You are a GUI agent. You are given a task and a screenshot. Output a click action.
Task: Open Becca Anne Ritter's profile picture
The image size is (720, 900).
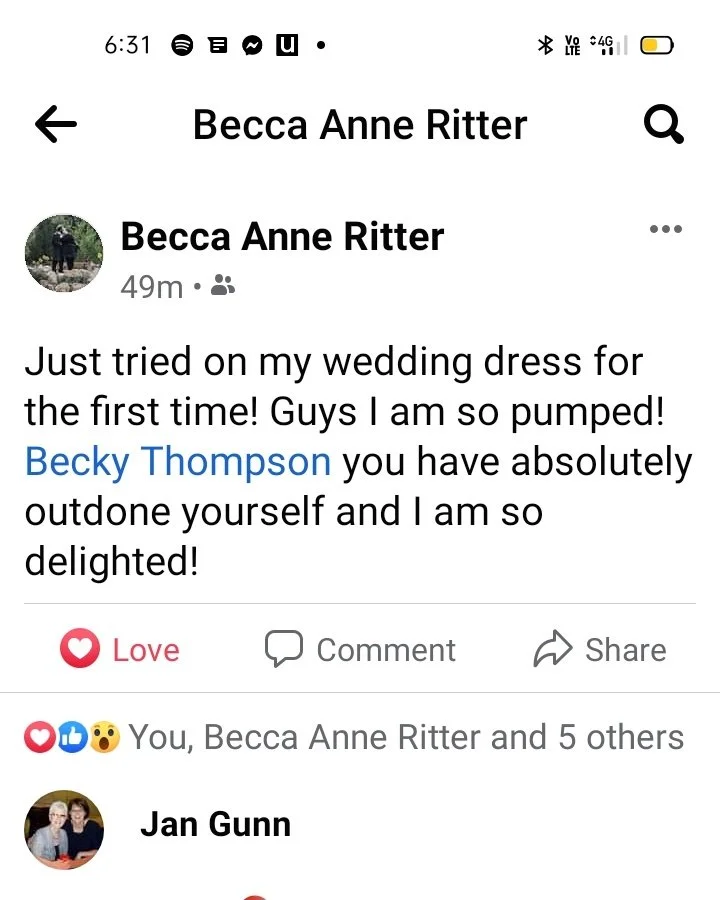point(64,253)
